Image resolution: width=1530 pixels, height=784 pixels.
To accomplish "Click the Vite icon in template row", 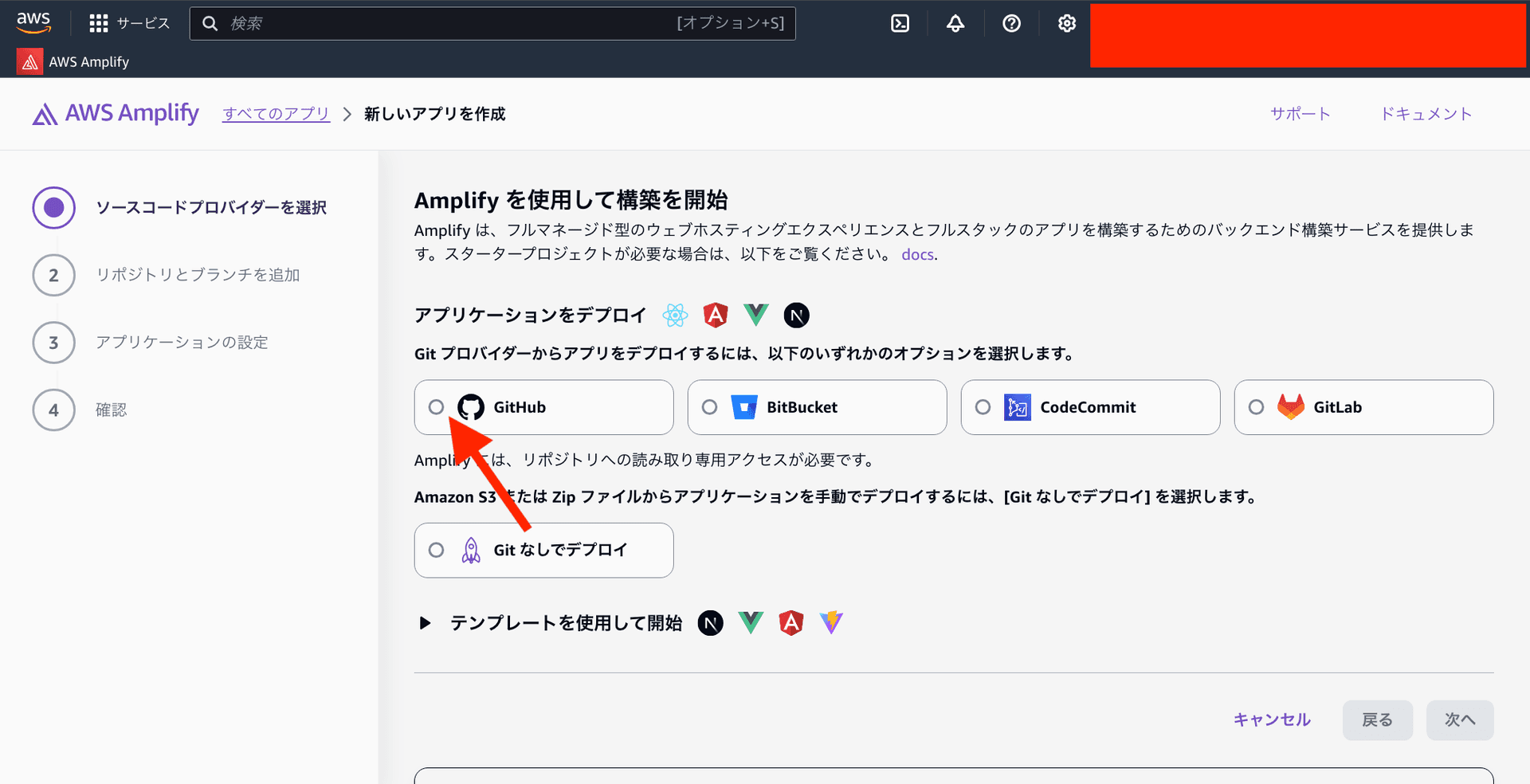I will pos(831,623).
